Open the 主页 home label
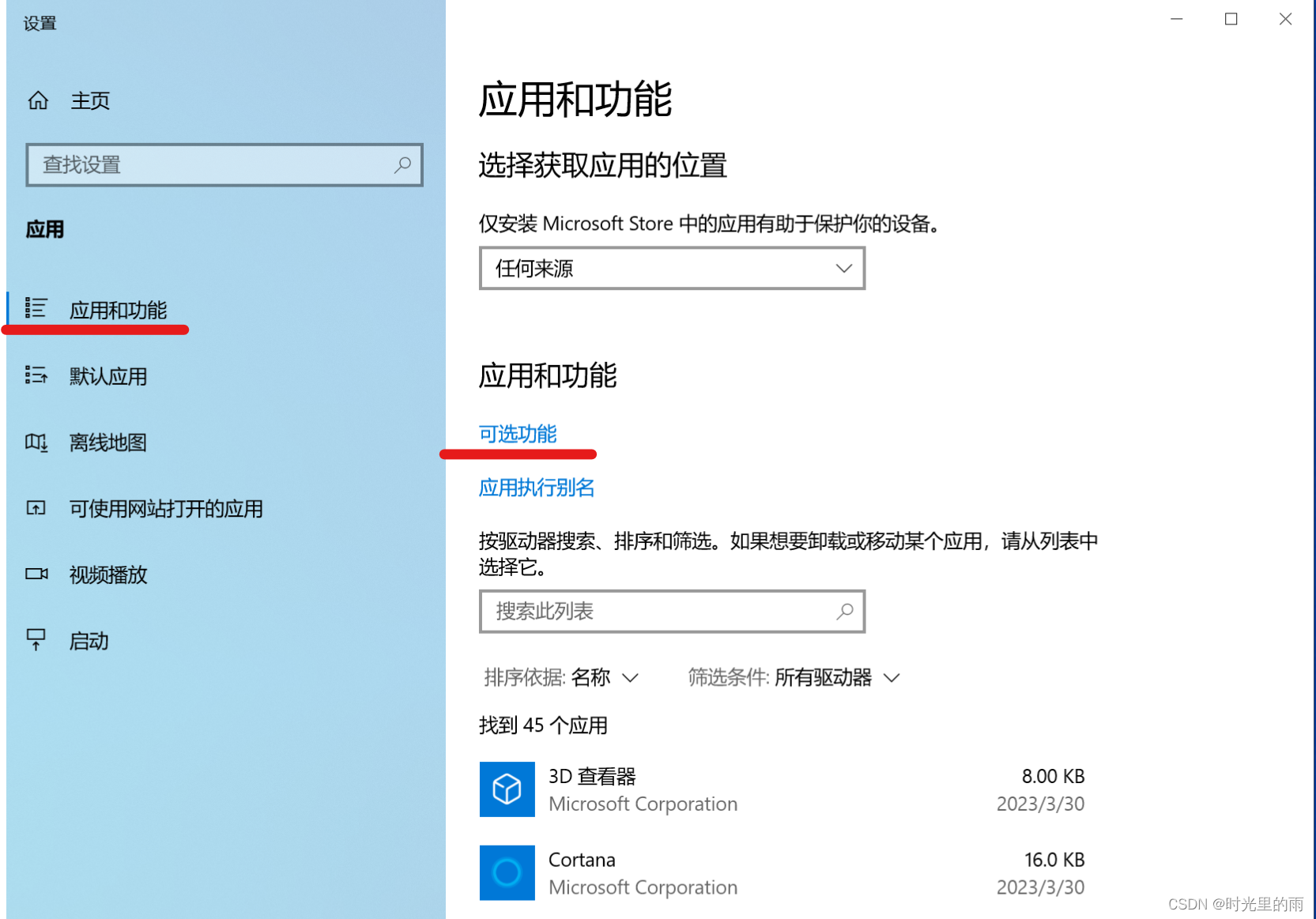This screenshot has height=919, width=1316. pos(90,101)
